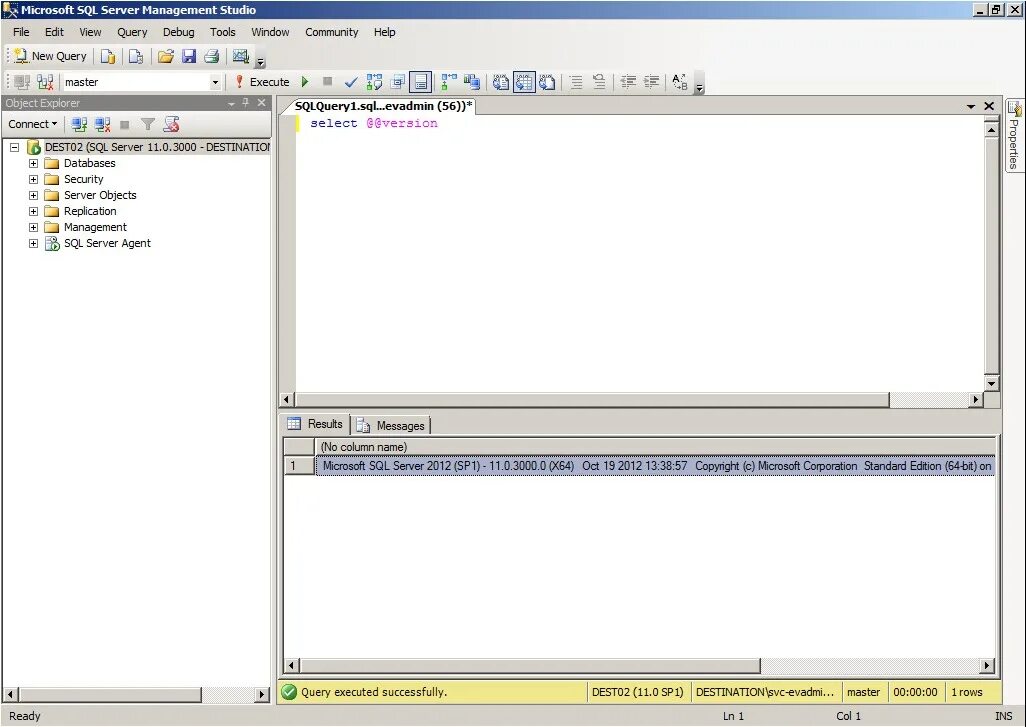The width and height of the screenshot is (1026, 727).
Task: Select the Results tab
Action: [x=315, y=424]
